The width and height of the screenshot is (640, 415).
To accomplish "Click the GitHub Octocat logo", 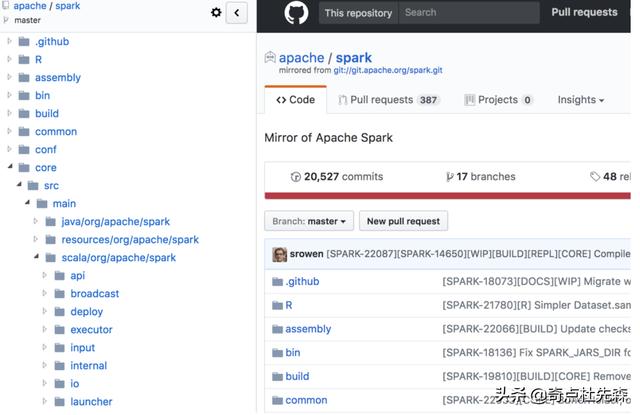I will 296,13.
